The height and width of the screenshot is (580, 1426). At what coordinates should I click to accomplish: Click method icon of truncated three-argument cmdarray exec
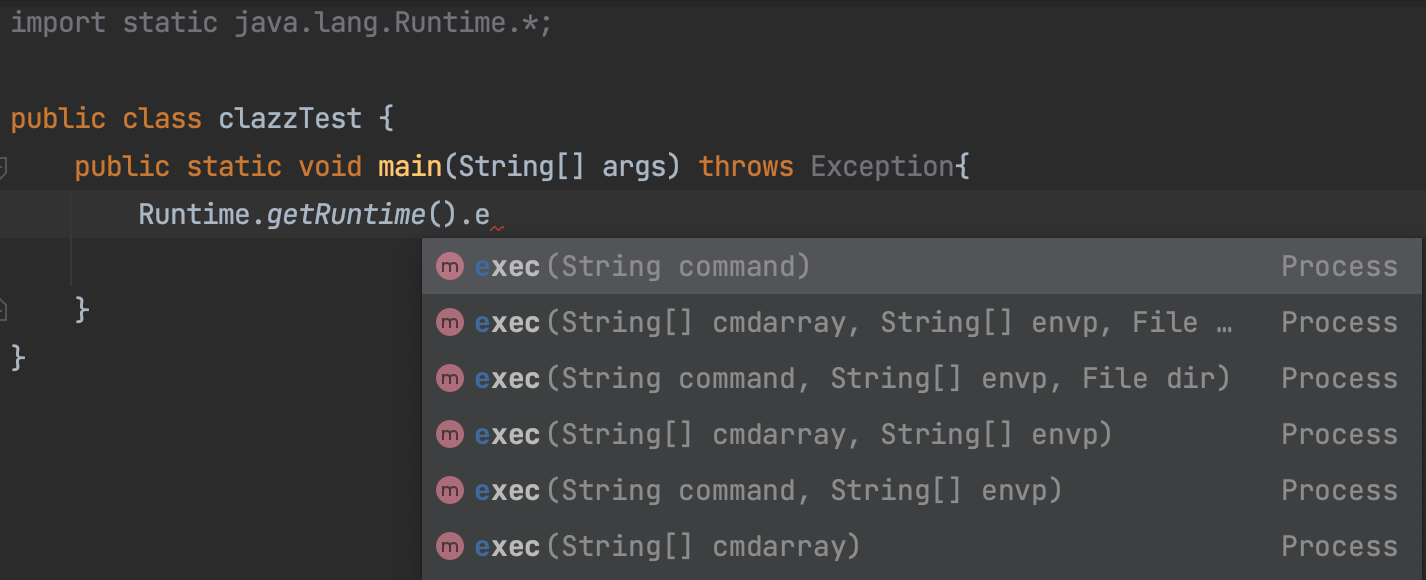(451, 323)
